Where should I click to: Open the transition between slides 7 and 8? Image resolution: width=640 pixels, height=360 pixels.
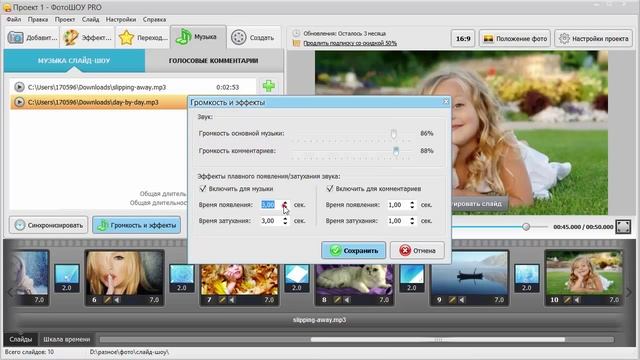297,279
